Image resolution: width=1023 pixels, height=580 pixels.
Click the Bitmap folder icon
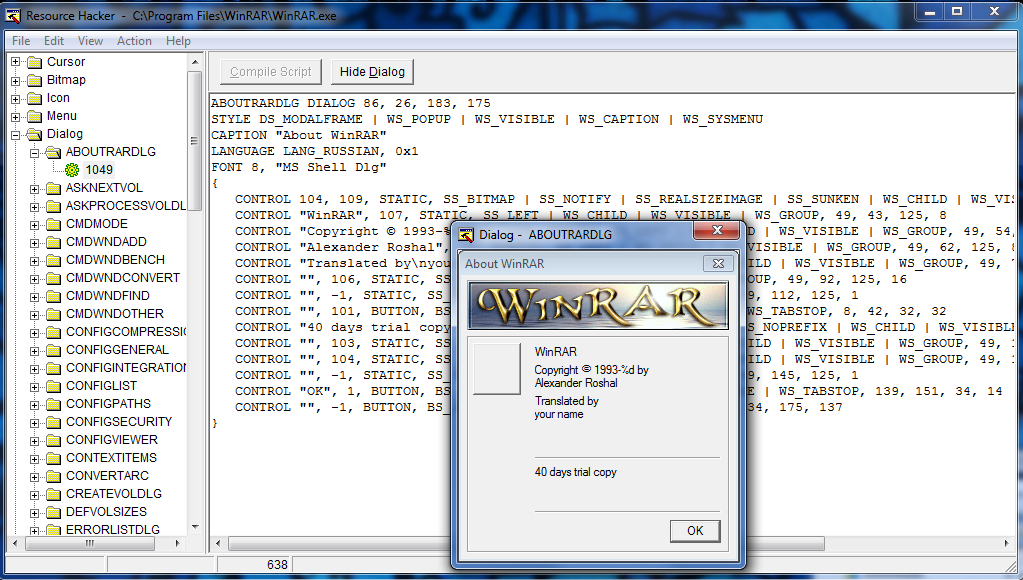pyautogui.click(x=35, y=80)
